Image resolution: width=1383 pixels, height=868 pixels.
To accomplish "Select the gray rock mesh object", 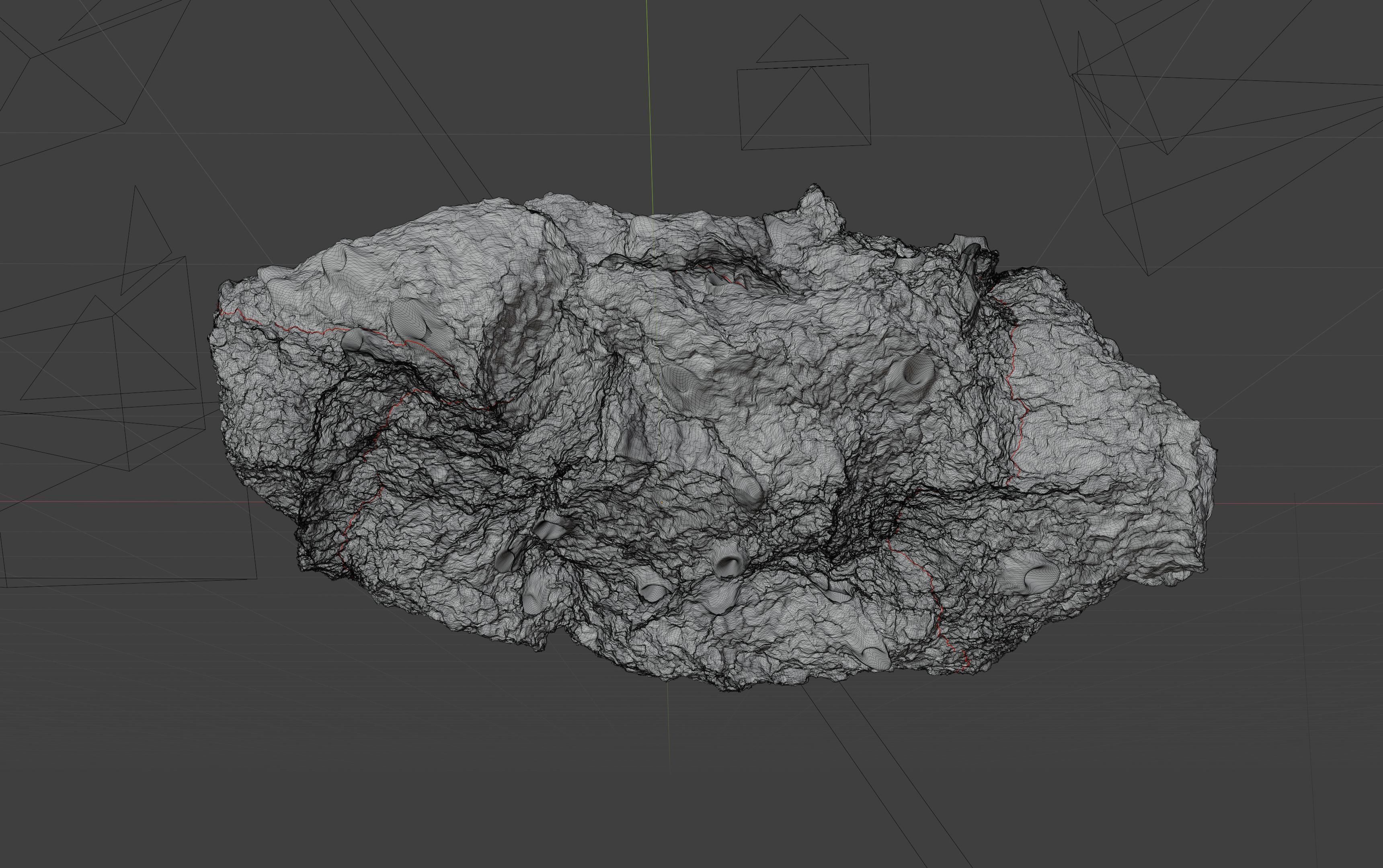I will pyautogui.click(x=712, y=438).
